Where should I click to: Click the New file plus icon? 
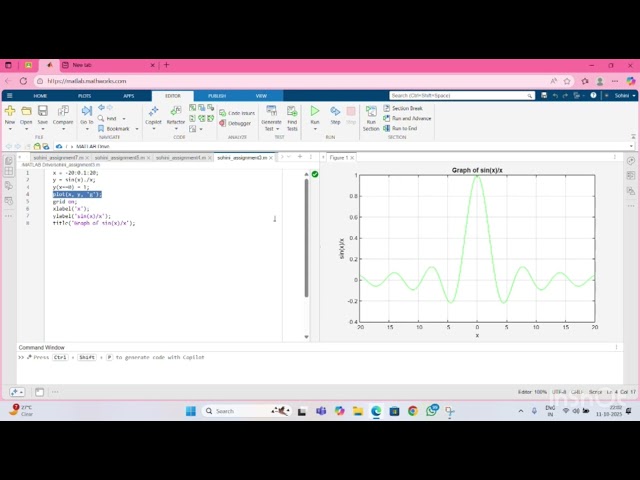[x=10, y=111]
